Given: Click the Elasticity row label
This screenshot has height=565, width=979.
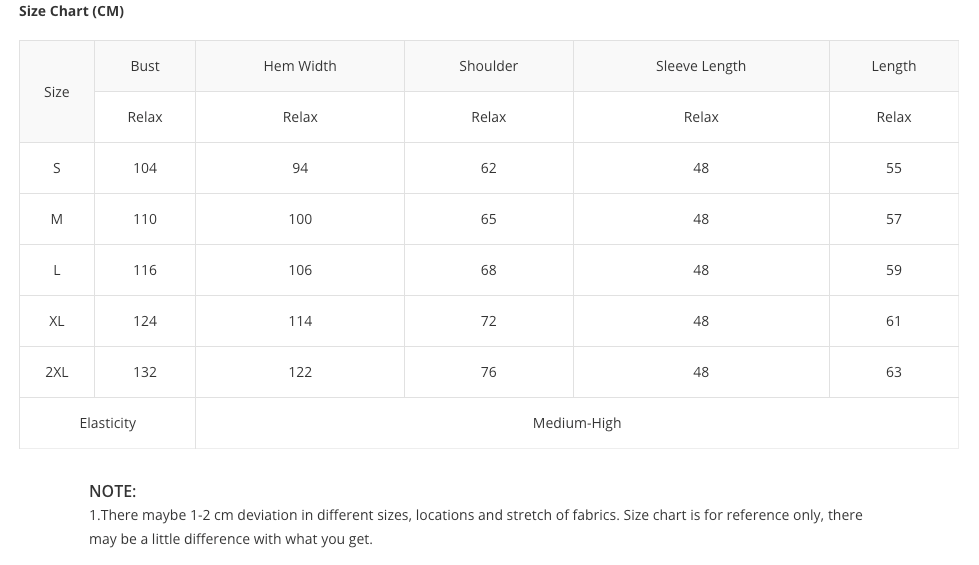Looking at the screenshot, I should (x=108, y=423).
